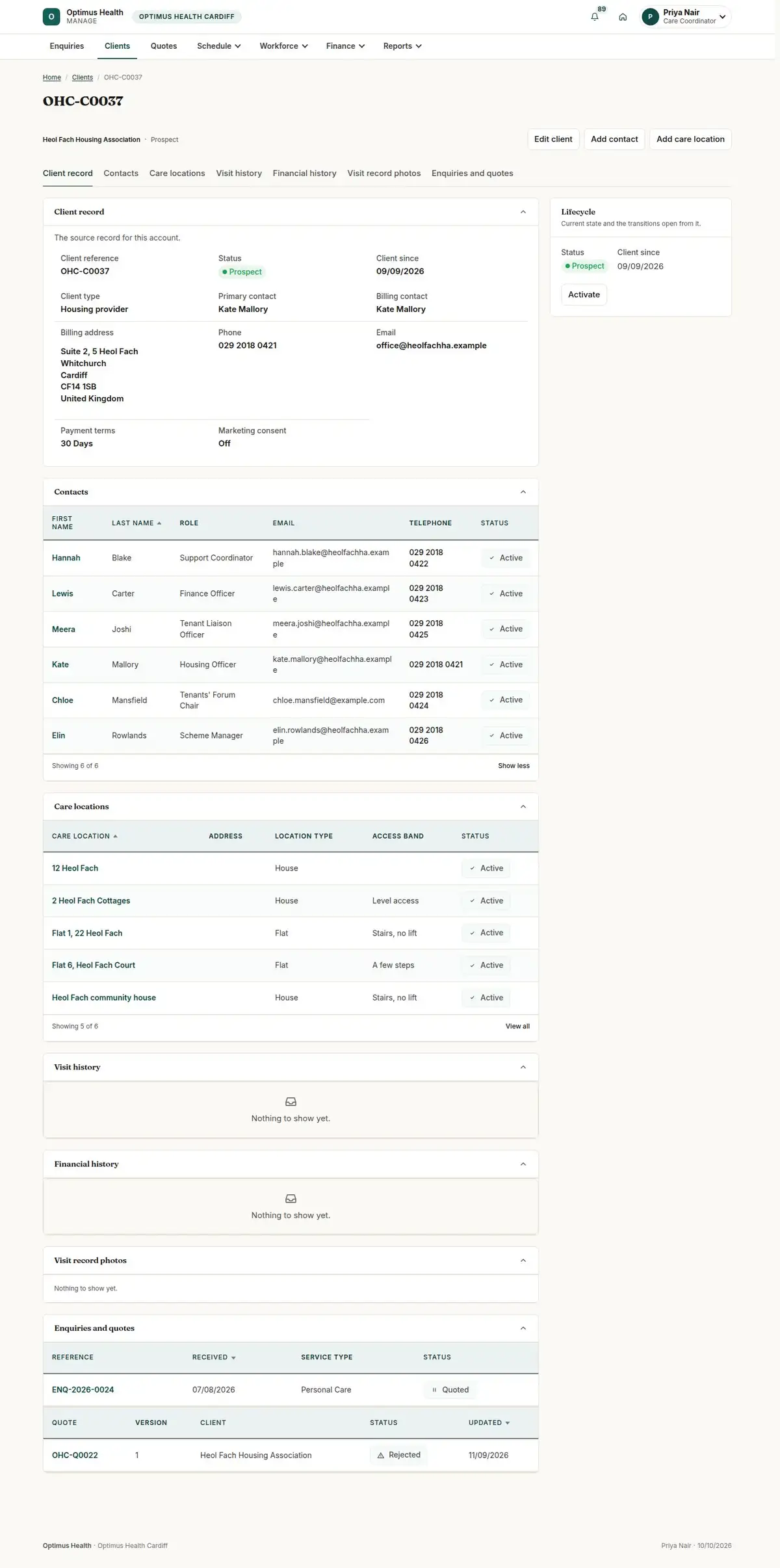Switch to the Care locations tab
Image resolution: width=780 pixels, height=1568 pixels.
pos(177,174)
